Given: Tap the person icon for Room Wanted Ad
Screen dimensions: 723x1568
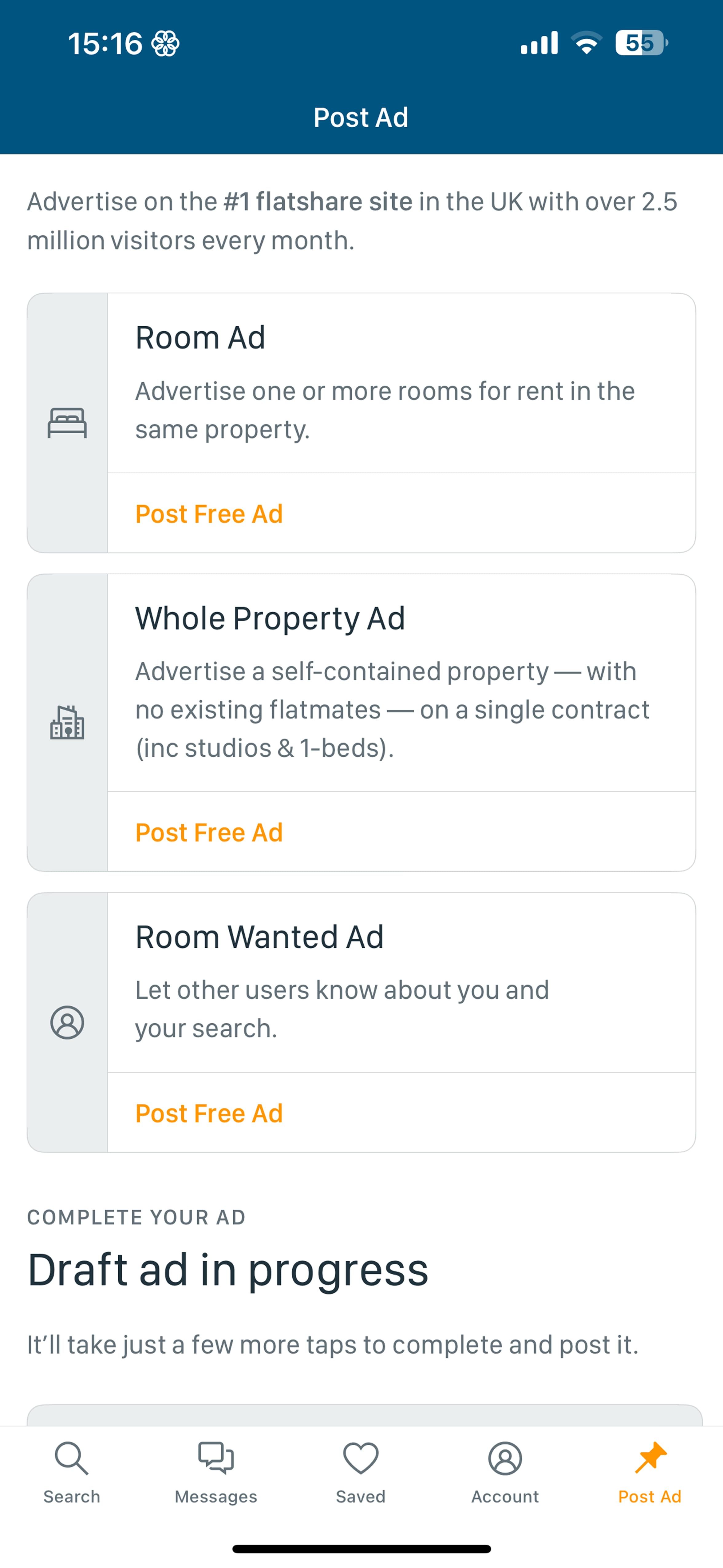Looking at the screenshot, I should click(x=67, y=1022).
